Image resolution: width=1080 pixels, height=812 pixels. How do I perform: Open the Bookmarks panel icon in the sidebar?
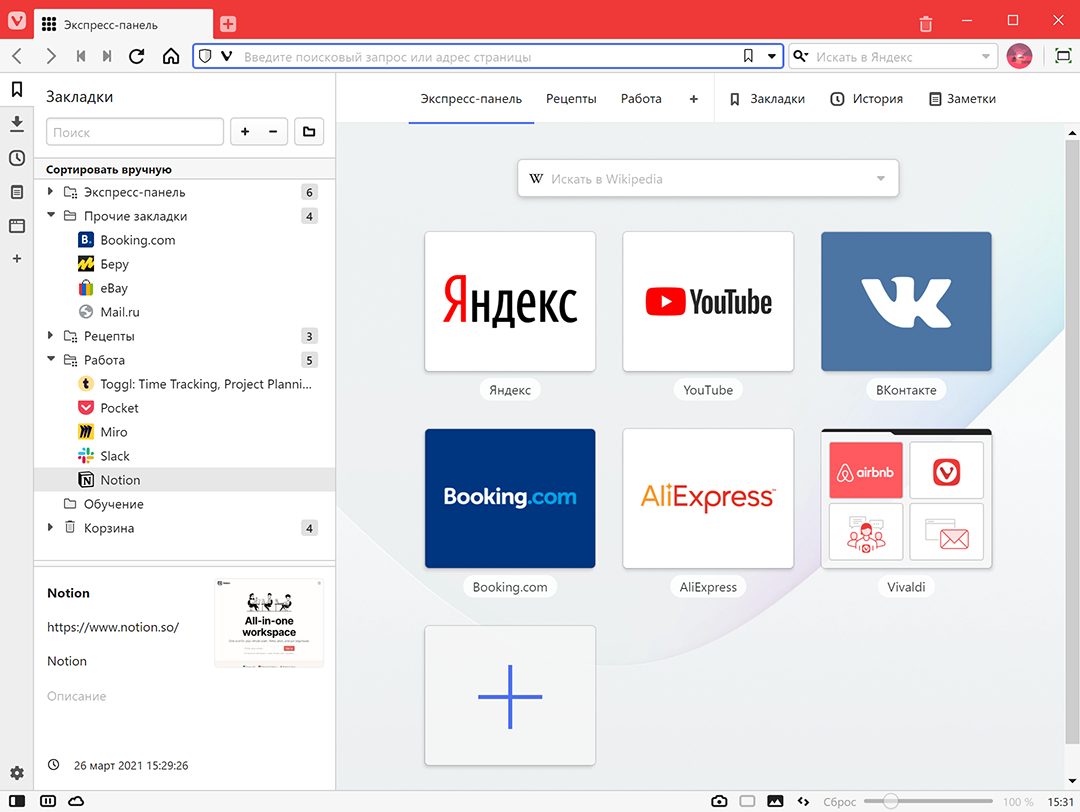click(x=17, y=89)
